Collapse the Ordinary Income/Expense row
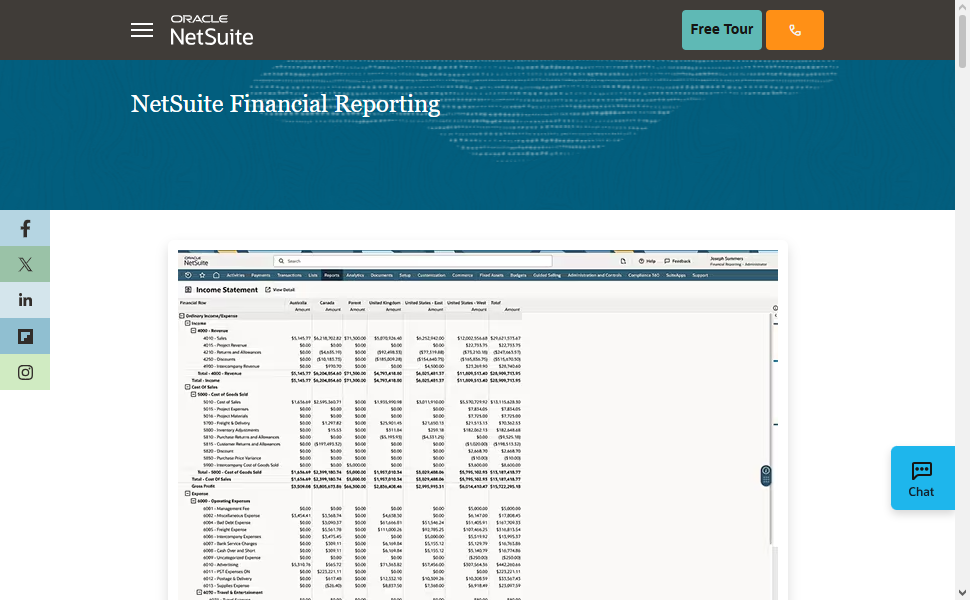 click(182, 315)
